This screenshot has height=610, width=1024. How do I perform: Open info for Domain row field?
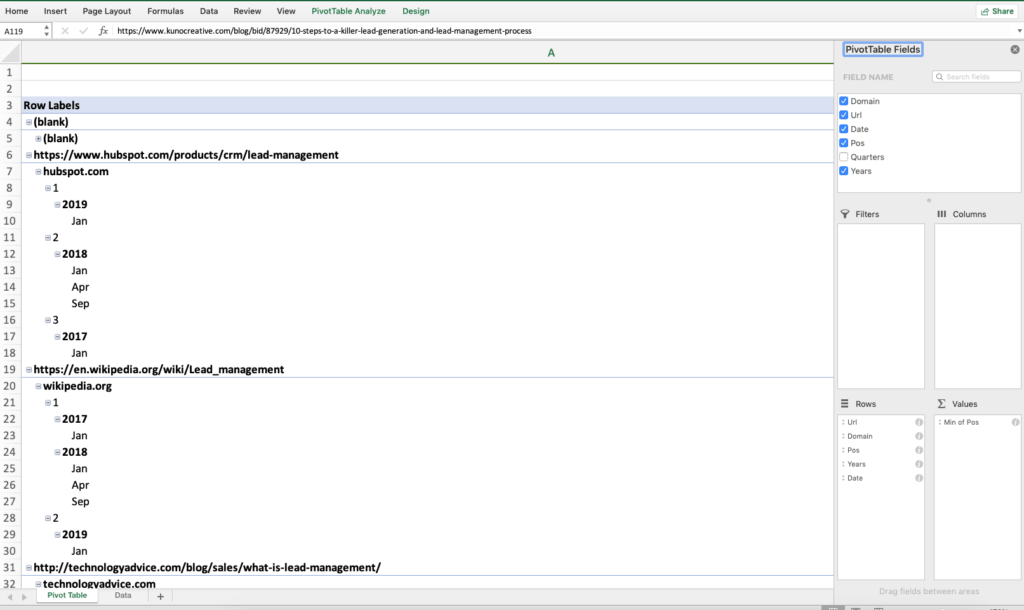click(x=919, y=436)
